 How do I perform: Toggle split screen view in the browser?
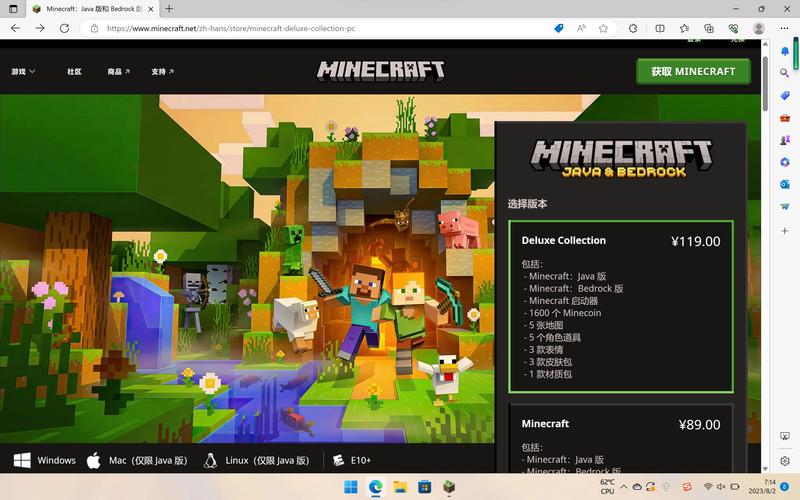(659, 28)
